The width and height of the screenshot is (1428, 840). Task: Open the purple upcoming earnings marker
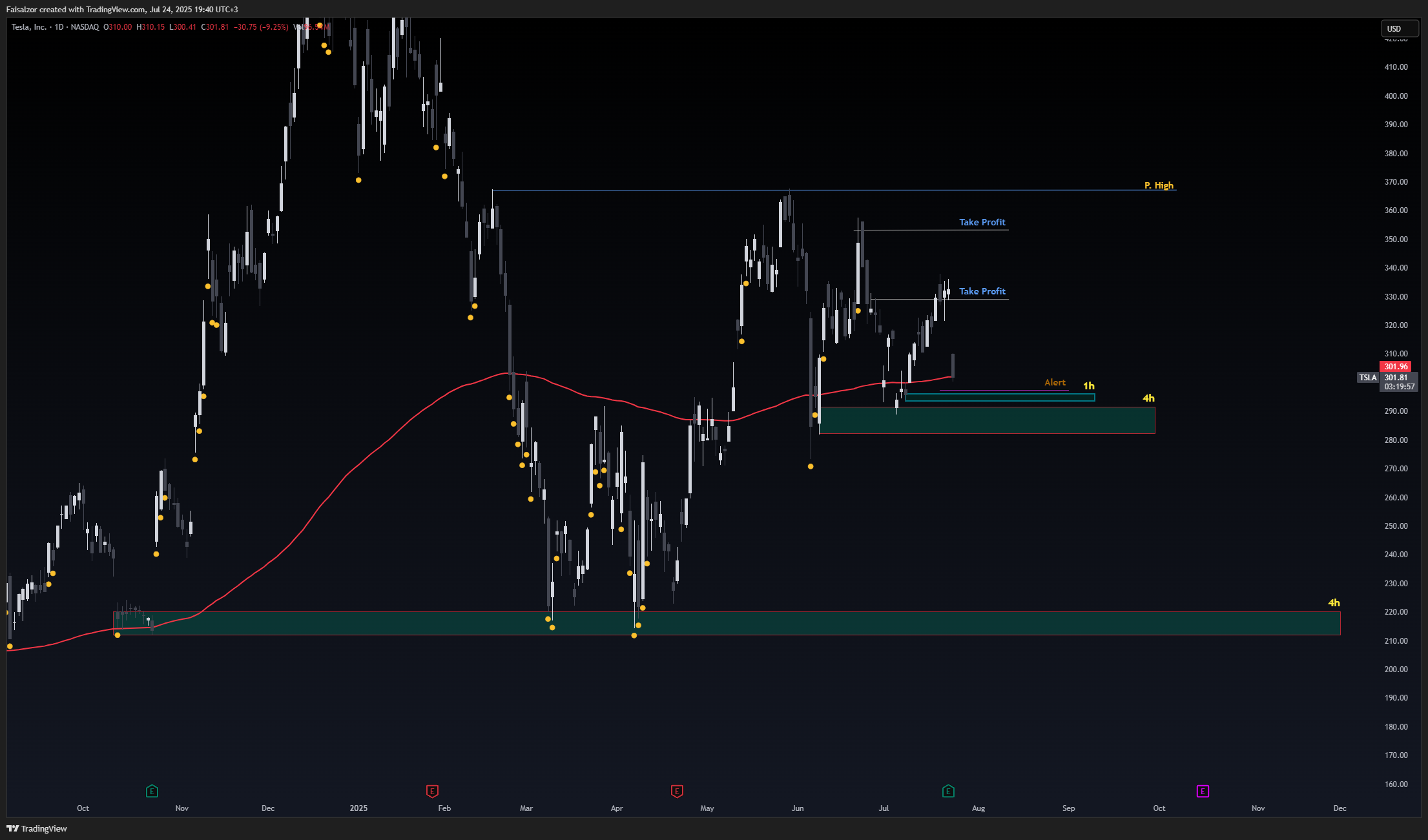1203,791
